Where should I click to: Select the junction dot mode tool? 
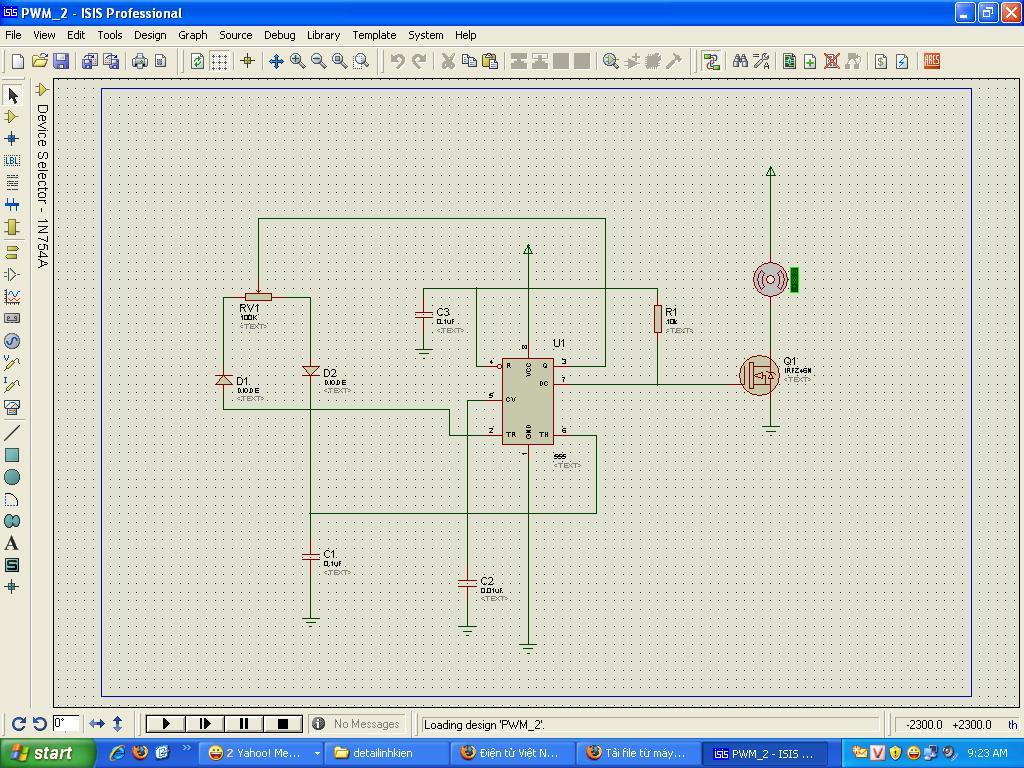pyautogui.click(x=12, y=138)
